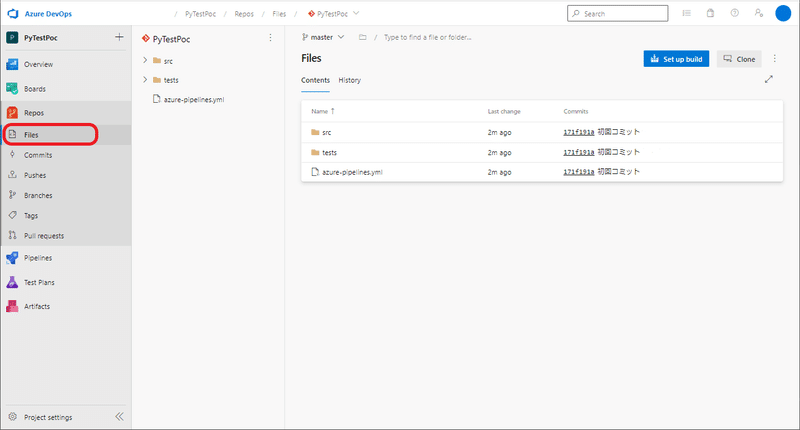Collapse the sidebar with the double chevron

point(119,417)
